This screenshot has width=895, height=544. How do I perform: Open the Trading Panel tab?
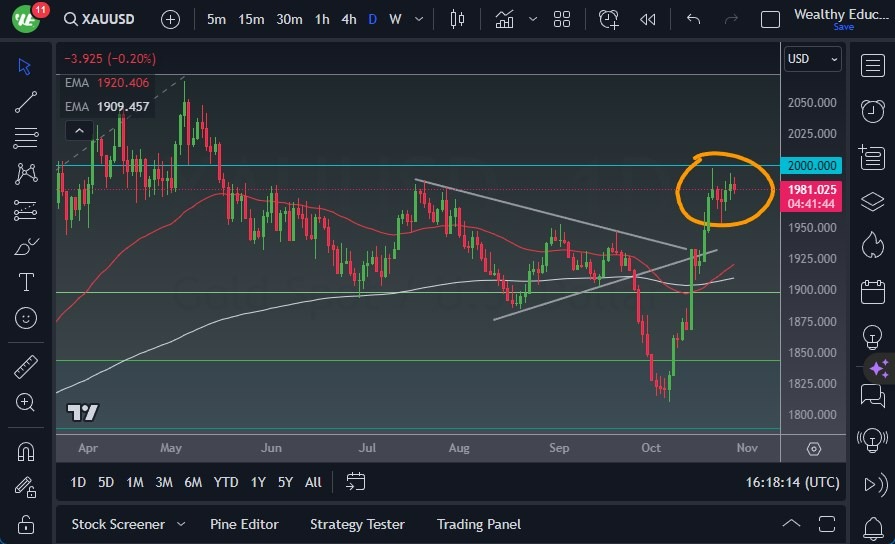[x=479, y=524]
